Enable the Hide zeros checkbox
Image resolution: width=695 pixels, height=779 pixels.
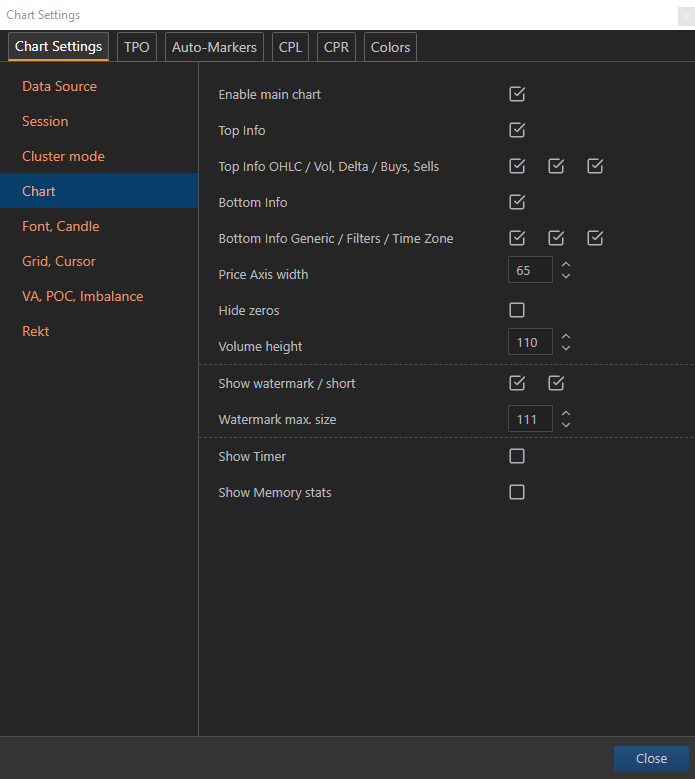[x=517, y=310]
